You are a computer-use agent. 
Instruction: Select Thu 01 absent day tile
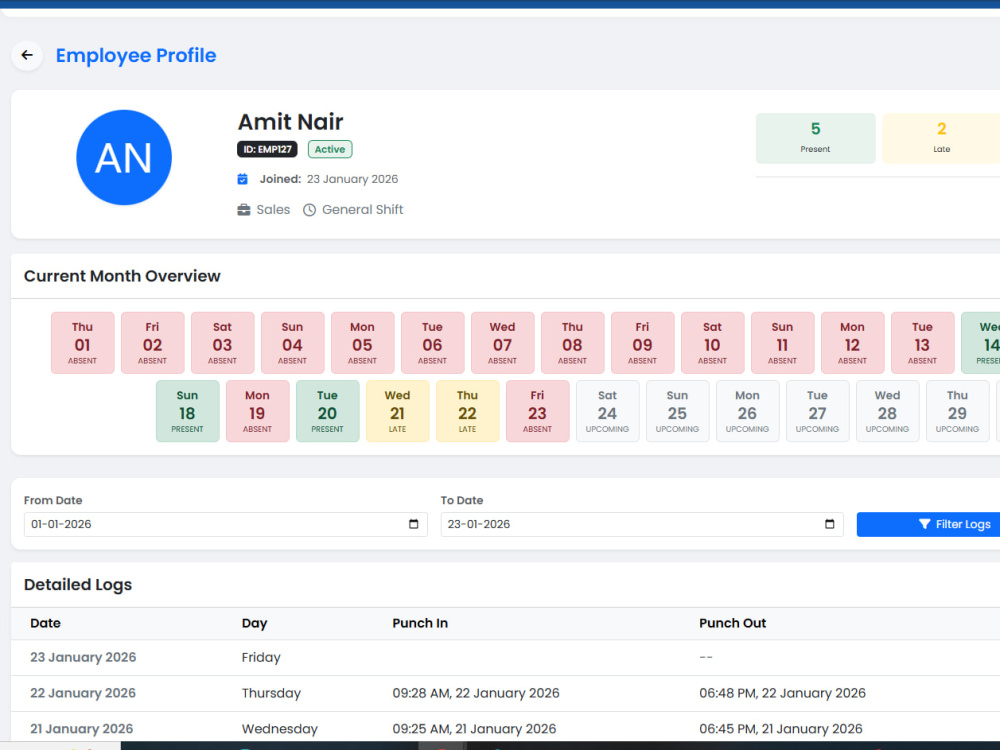pyautogui.click(x=83, y=342)
